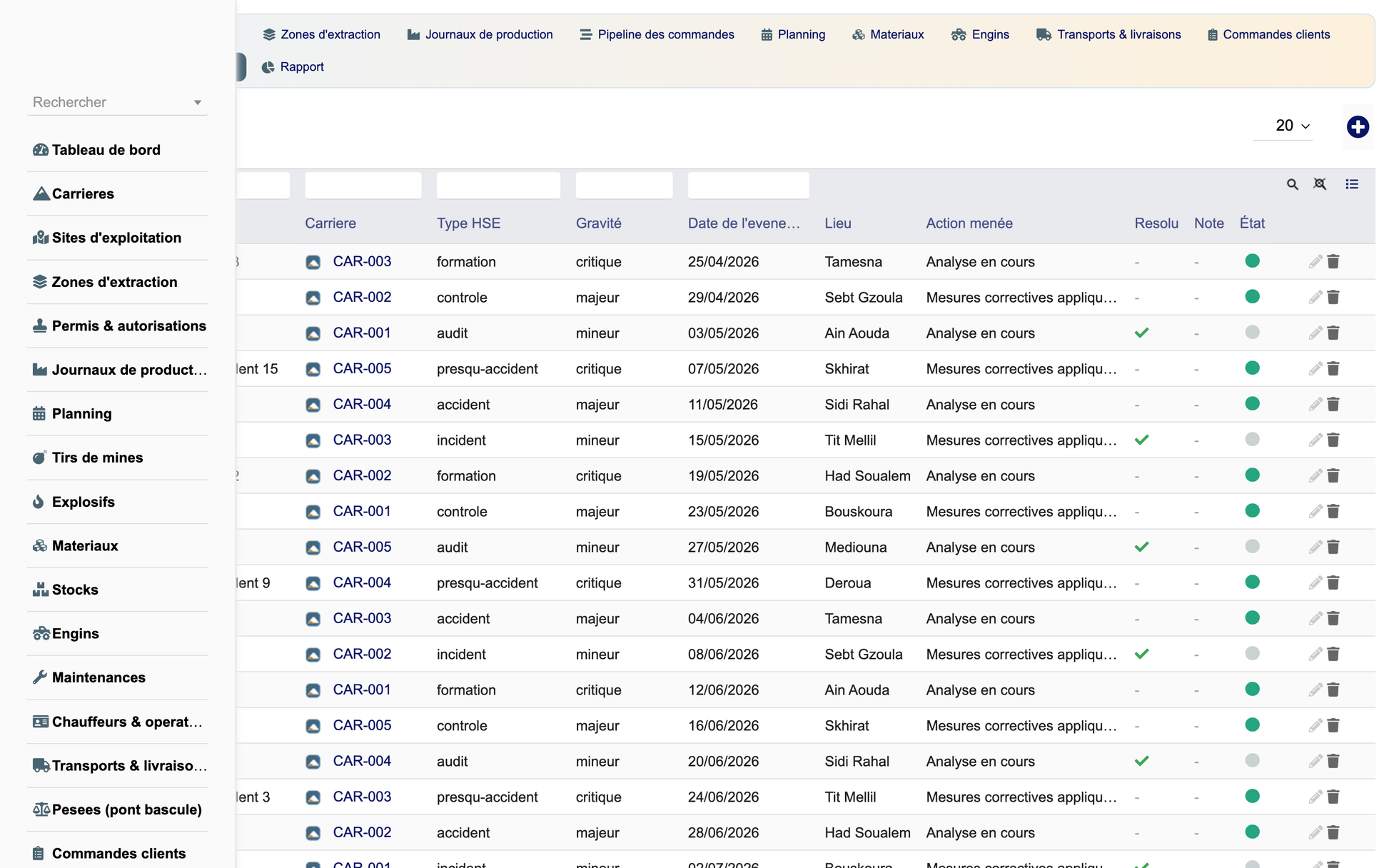
Task: Click the Type HSE filter input field
Action: click(x=498, y=185)
